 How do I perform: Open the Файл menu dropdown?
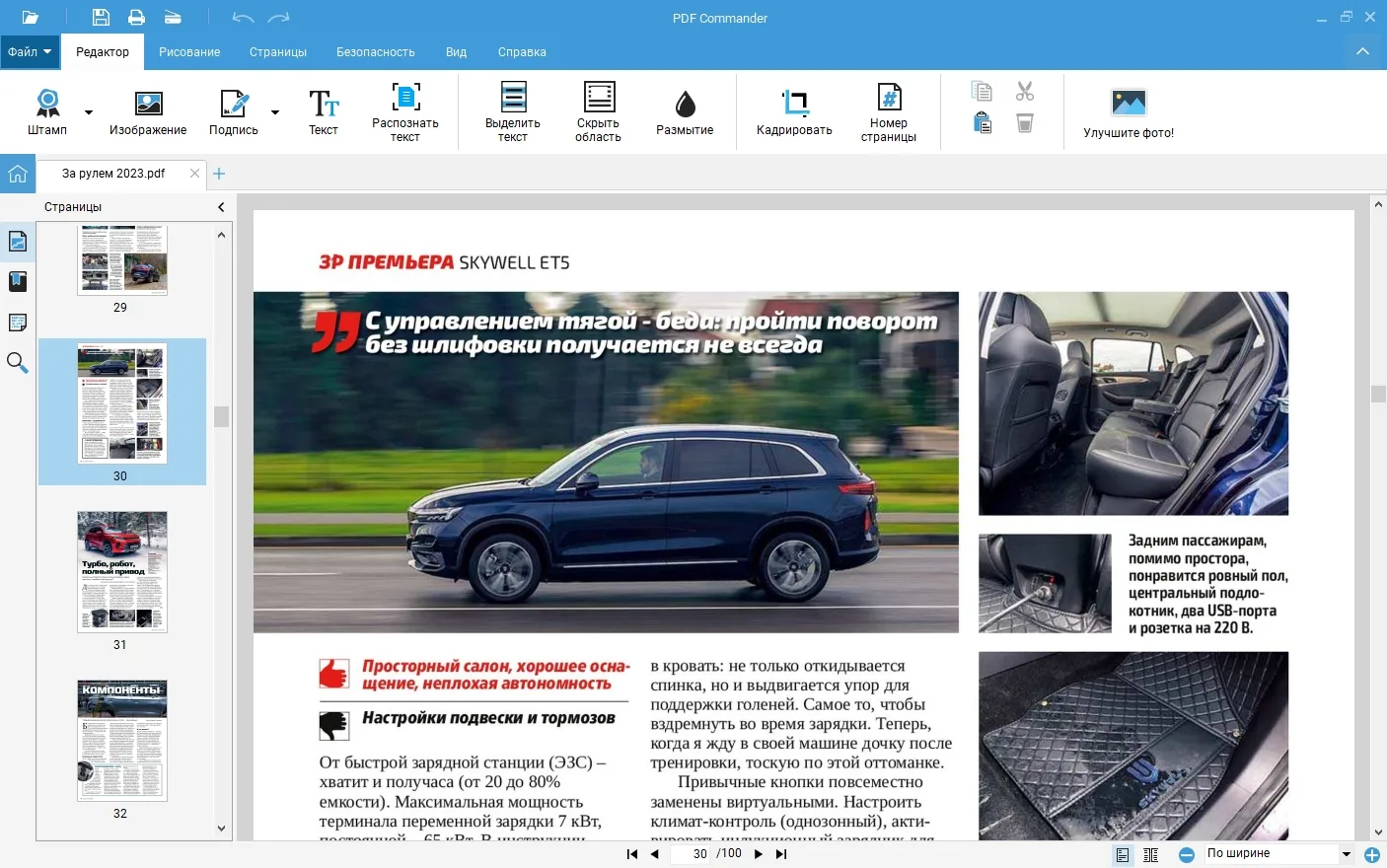(x=30, y=52)
